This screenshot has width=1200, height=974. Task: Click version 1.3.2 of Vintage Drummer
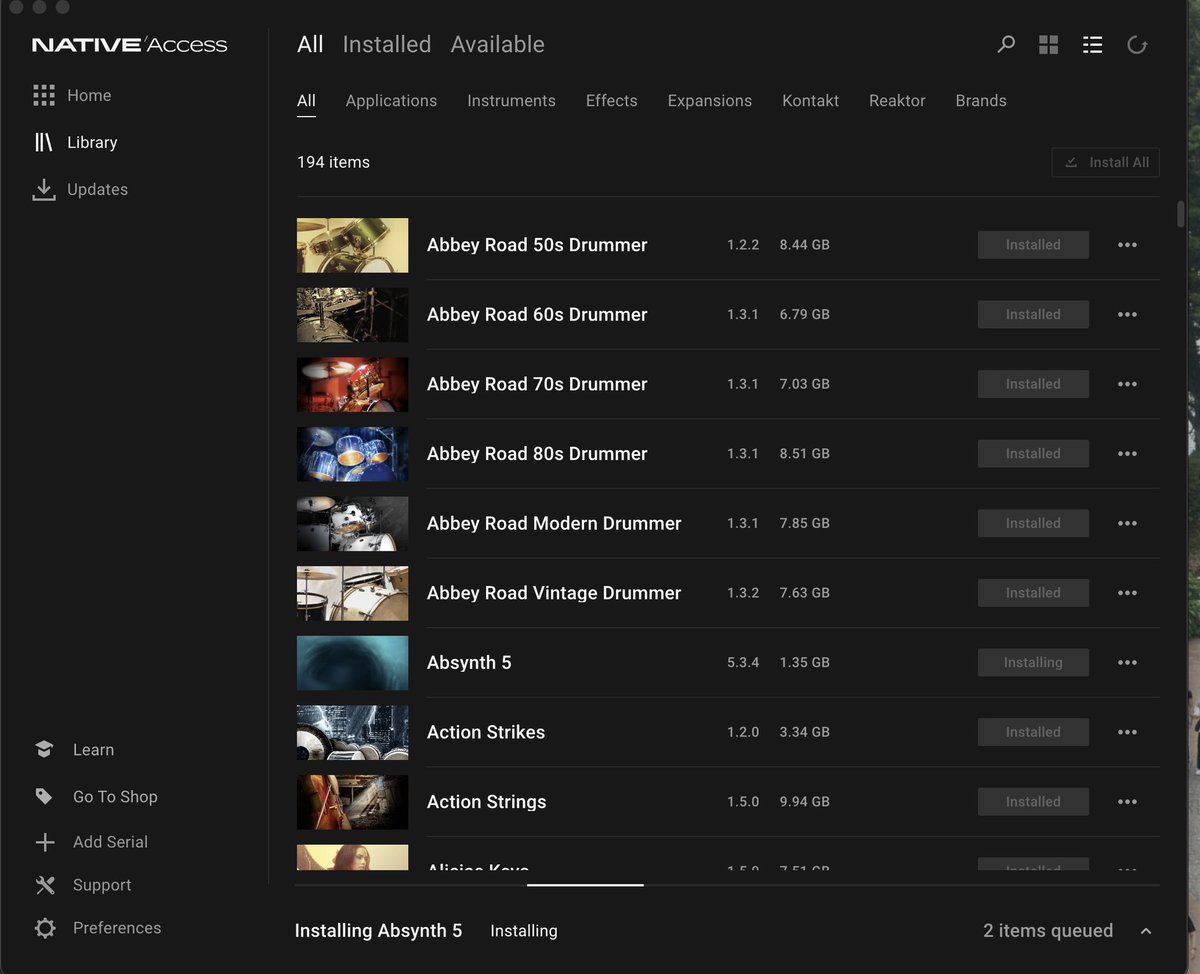[743, 593]
